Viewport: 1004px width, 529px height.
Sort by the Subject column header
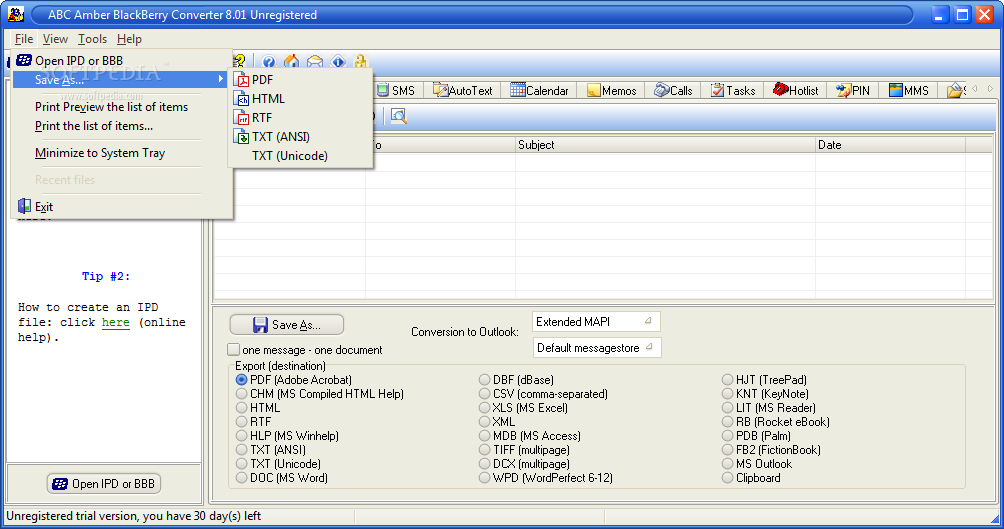pyautogui.click(x=665, y=145)
